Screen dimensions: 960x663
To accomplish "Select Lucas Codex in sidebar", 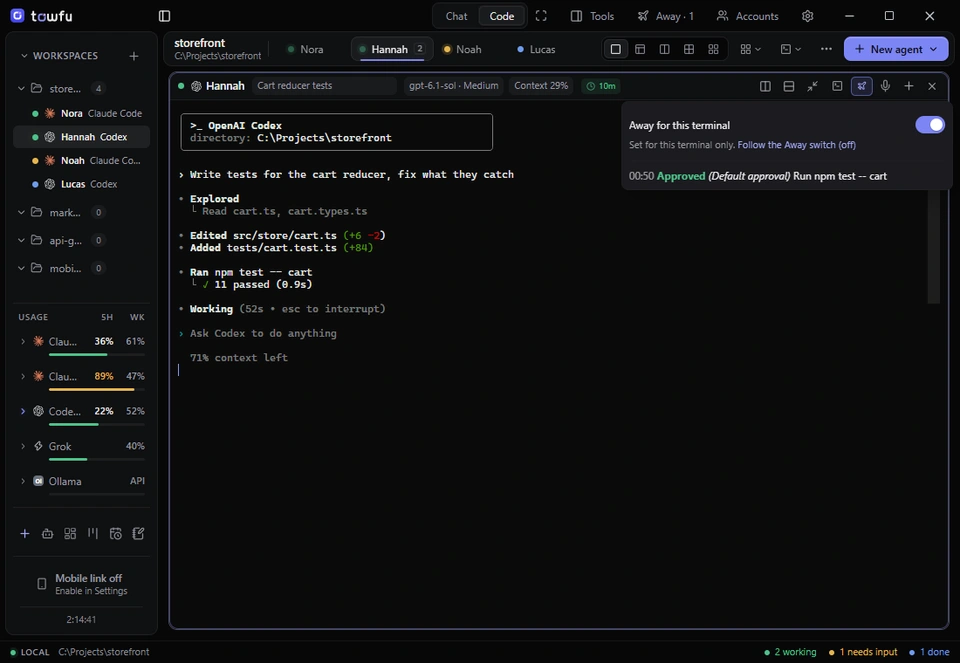I will (82, 184).
